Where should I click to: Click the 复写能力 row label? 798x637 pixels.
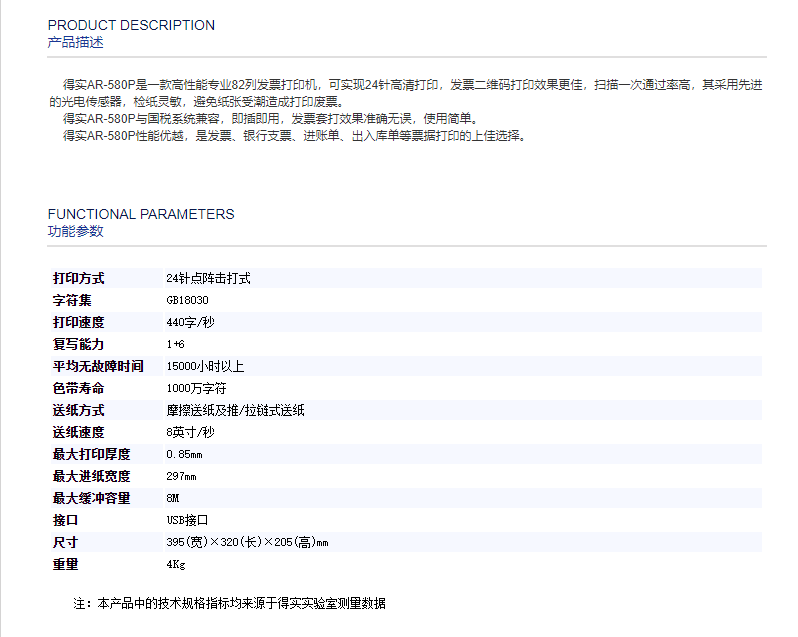pyautogui.click(x=78, y=344)
